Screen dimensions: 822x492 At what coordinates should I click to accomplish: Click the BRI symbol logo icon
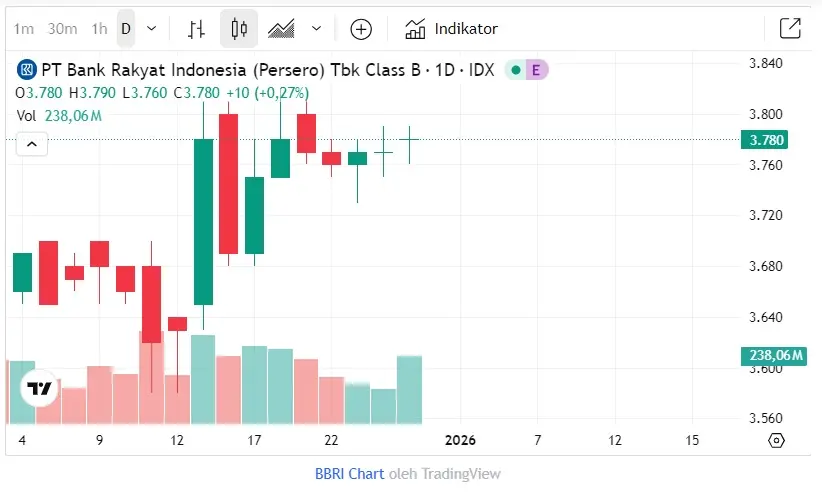26,70
